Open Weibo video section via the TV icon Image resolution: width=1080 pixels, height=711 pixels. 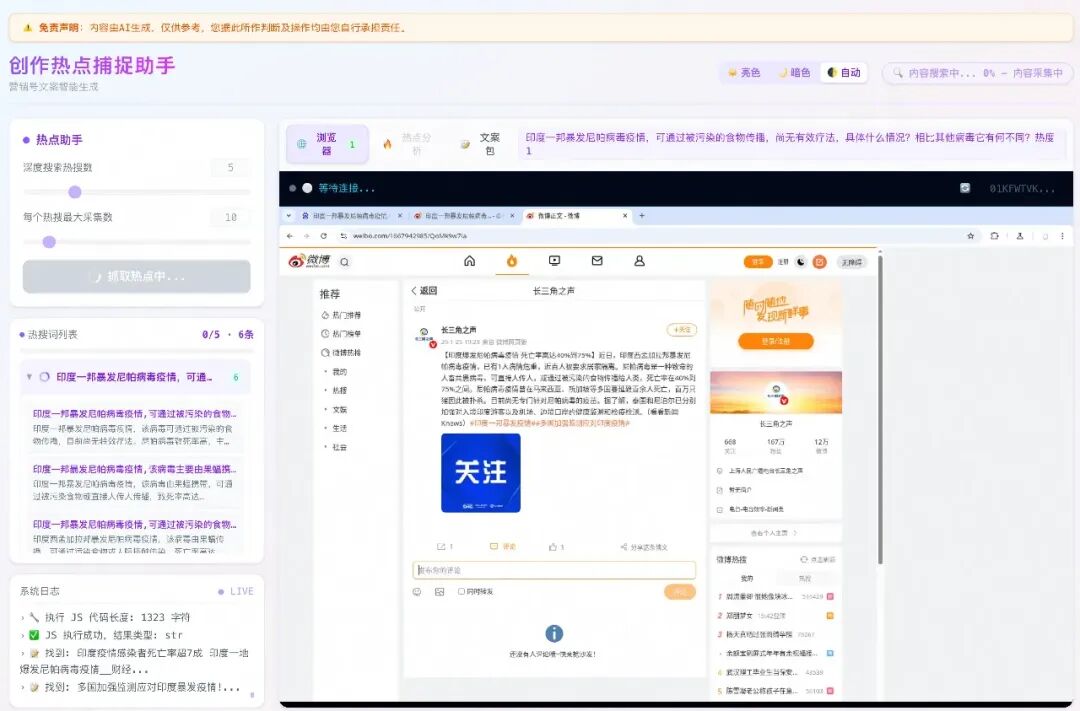(x=555, y=260)
